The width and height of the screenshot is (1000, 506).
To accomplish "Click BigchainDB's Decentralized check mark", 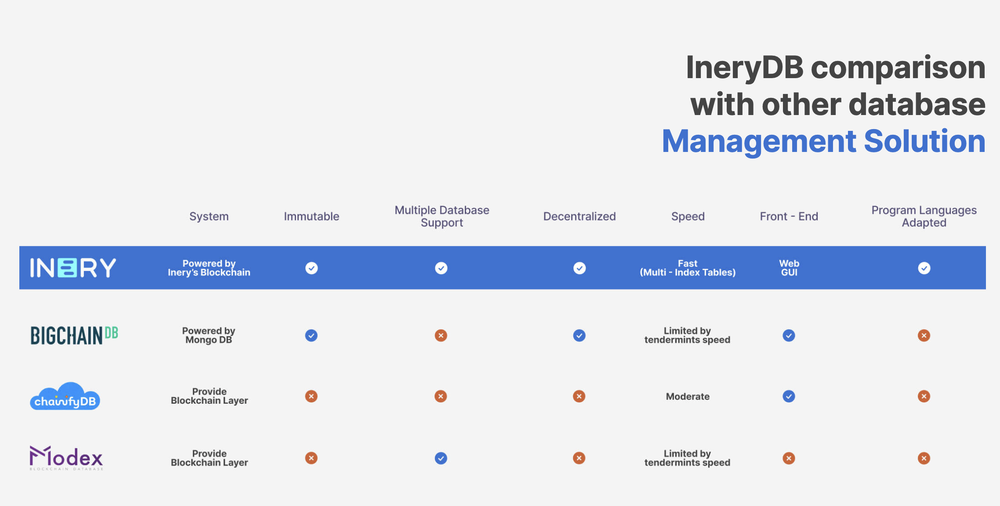I will click(579, 335).
